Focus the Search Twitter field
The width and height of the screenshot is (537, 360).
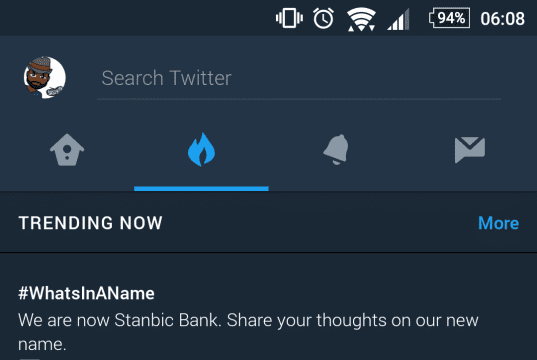click(x=299, y=78)
